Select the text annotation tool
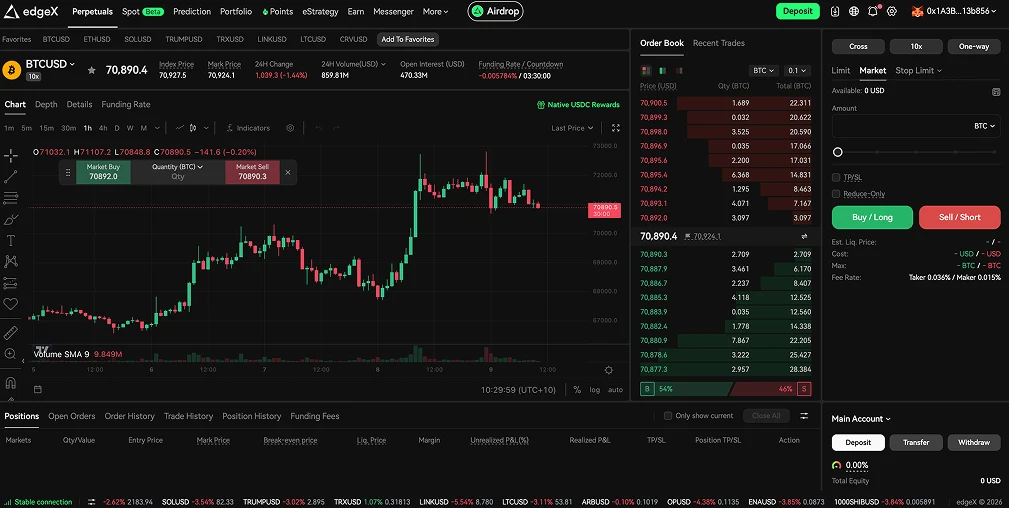The height and width of the screenshot is (508, 1009). [x=11, y=241]
